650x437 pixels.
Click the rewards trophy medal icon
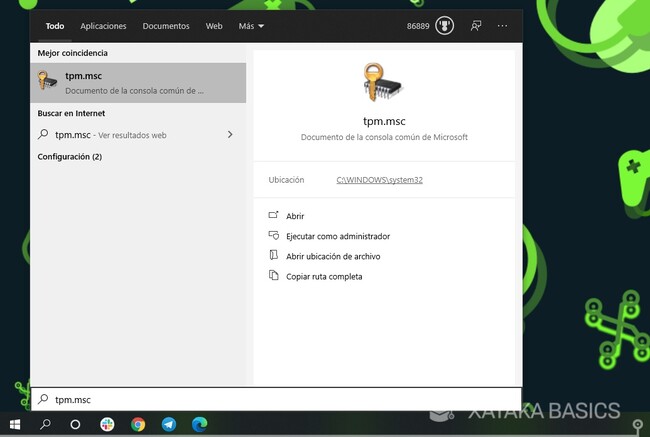tap(444, 26)
